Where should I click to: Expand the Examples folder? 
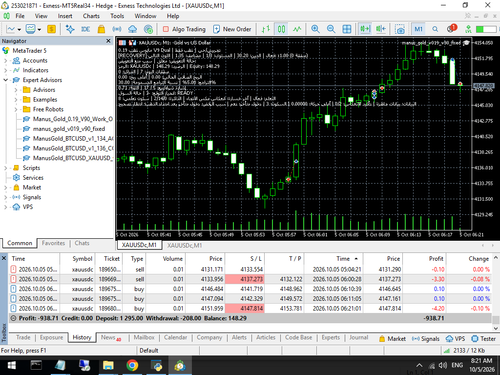pos(16,100)
